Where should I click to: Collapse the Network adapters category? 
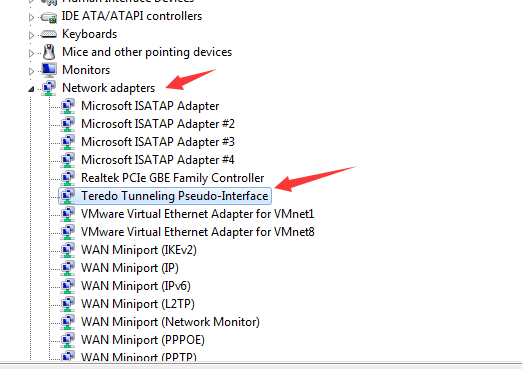(31, 89)
